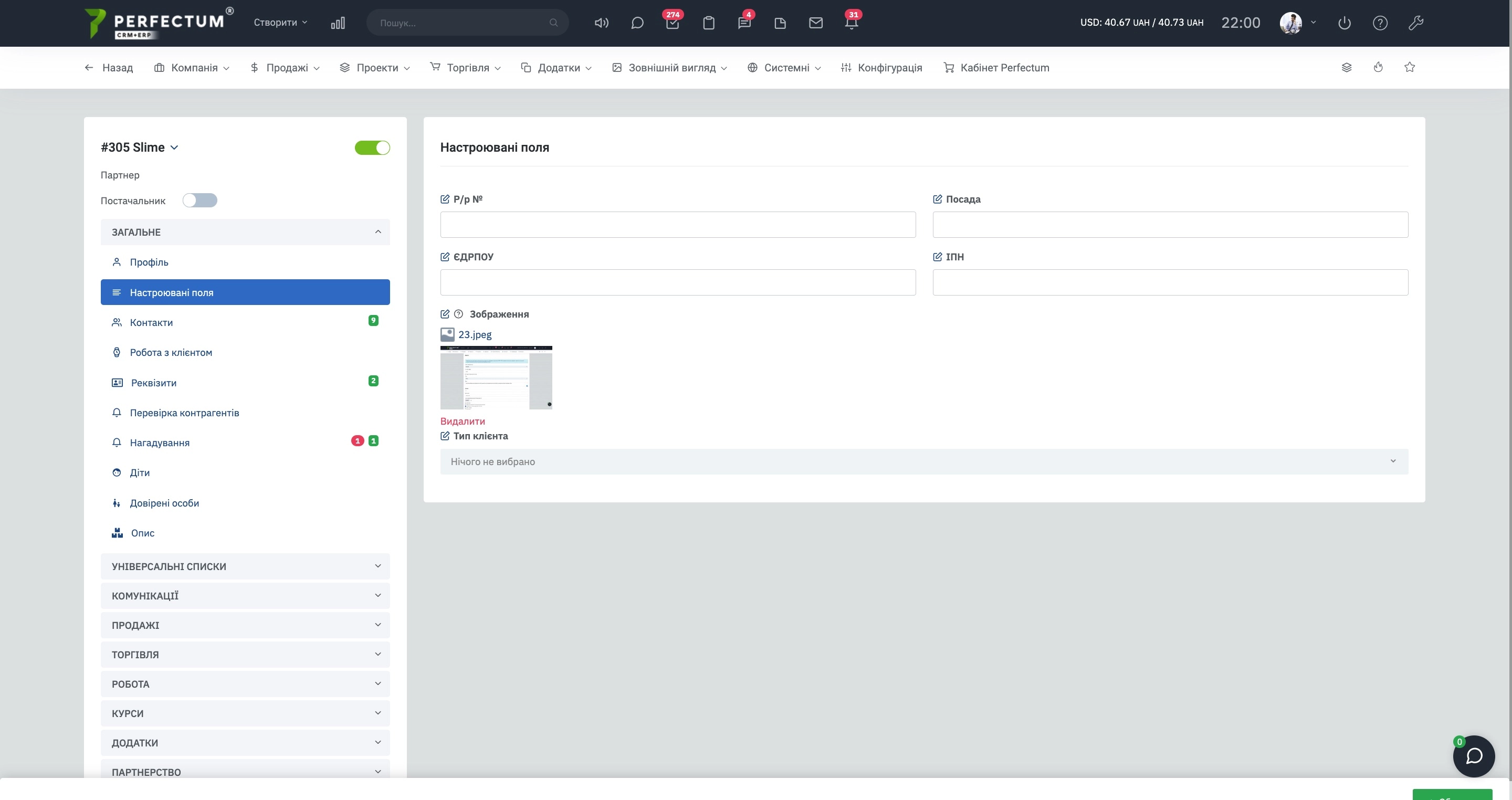The height and width of the screenshot is (800, 1512).
Task: Open the #305 Slime client dropdown
Action: (139, 148)
